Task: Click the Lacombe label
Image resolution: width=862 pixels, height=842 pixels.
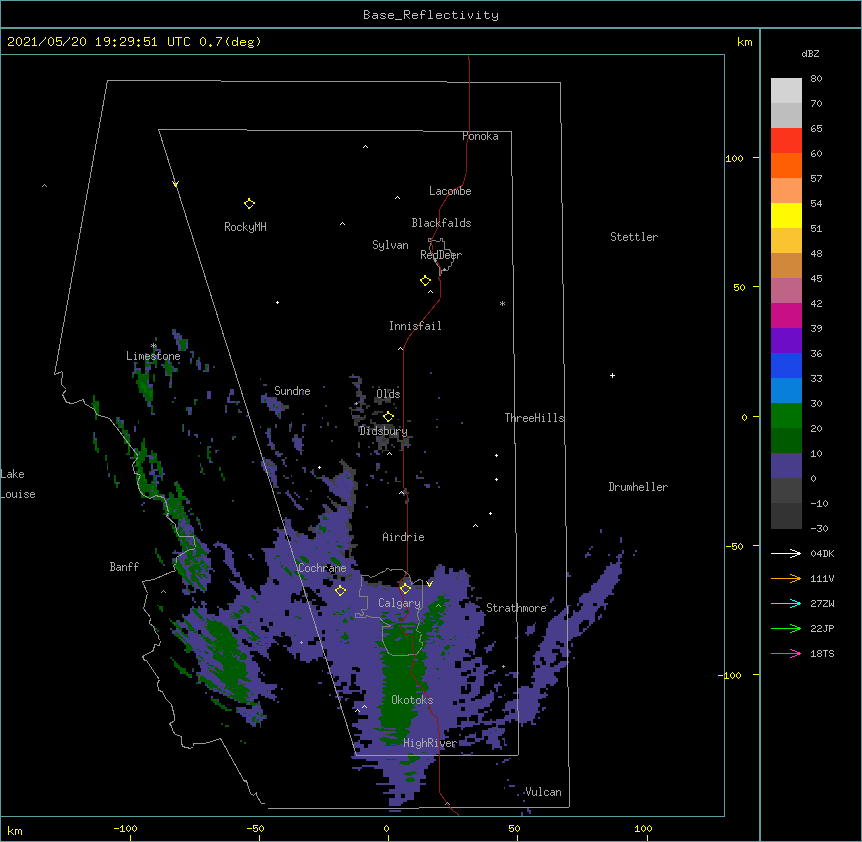Action: click(450, 191)
